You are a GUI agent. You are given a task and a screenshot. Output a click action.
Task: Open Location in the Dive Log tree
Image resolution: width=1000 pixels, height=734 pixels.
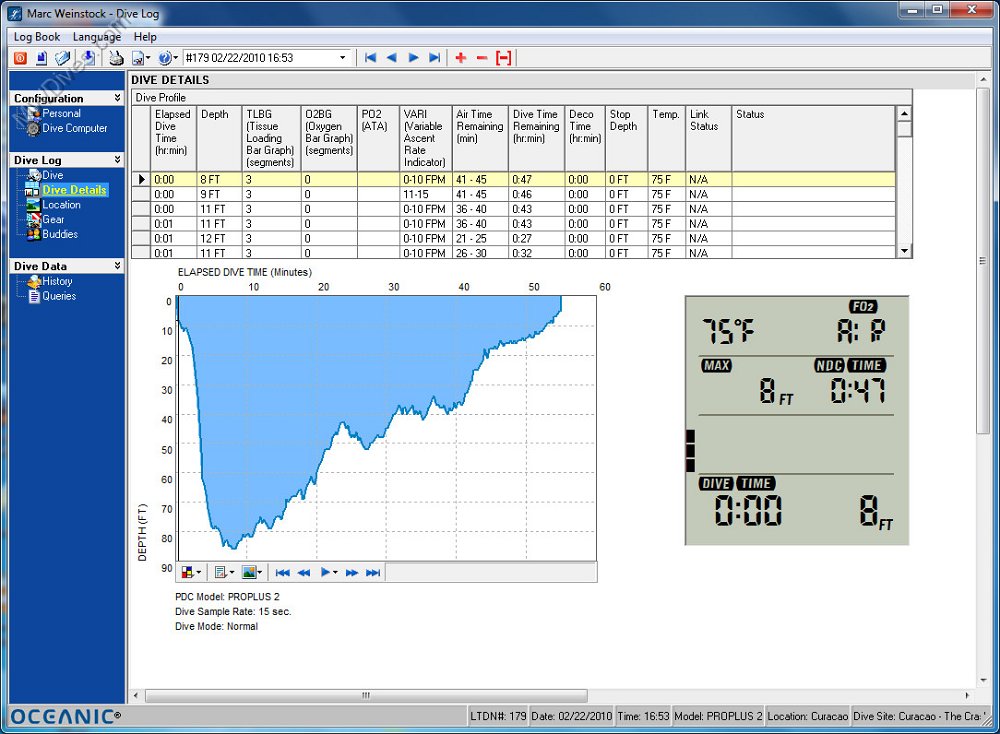pyautogui.click(x=61, y=205)
